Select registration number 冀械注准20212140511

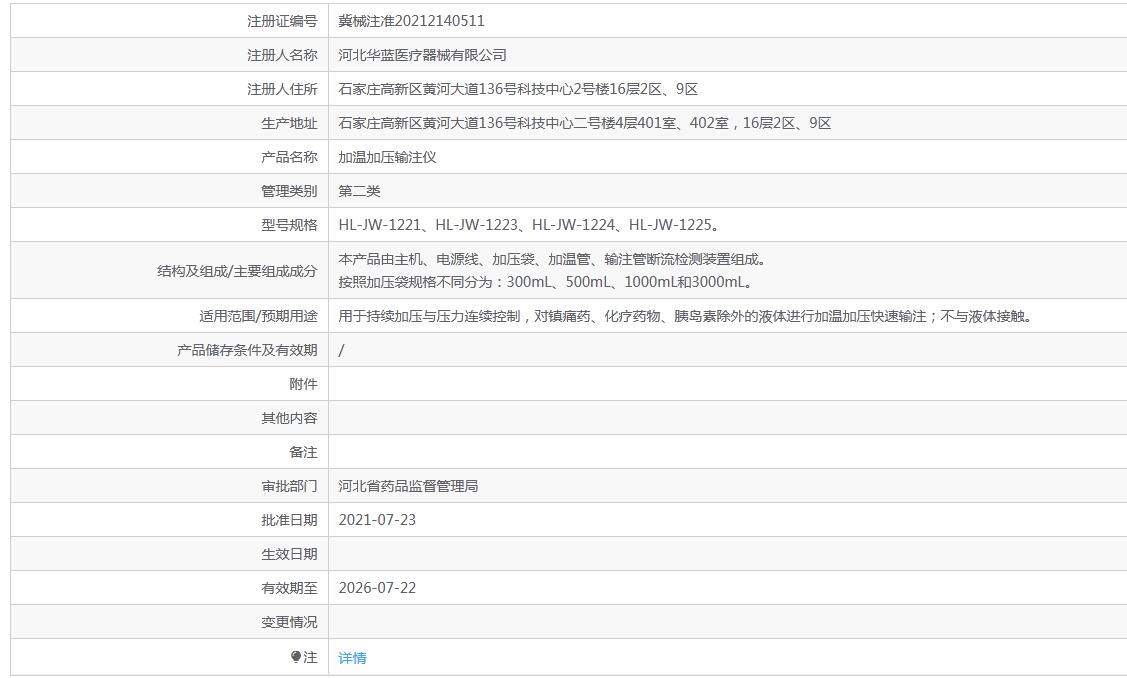coord(411,21)
